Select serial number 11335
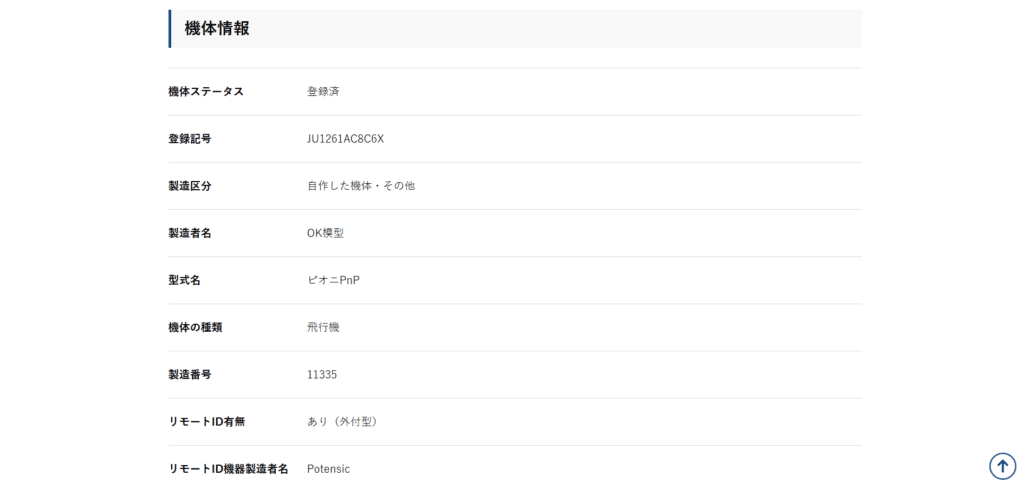Screen dimensions: 1024x489 coord(322,374)
